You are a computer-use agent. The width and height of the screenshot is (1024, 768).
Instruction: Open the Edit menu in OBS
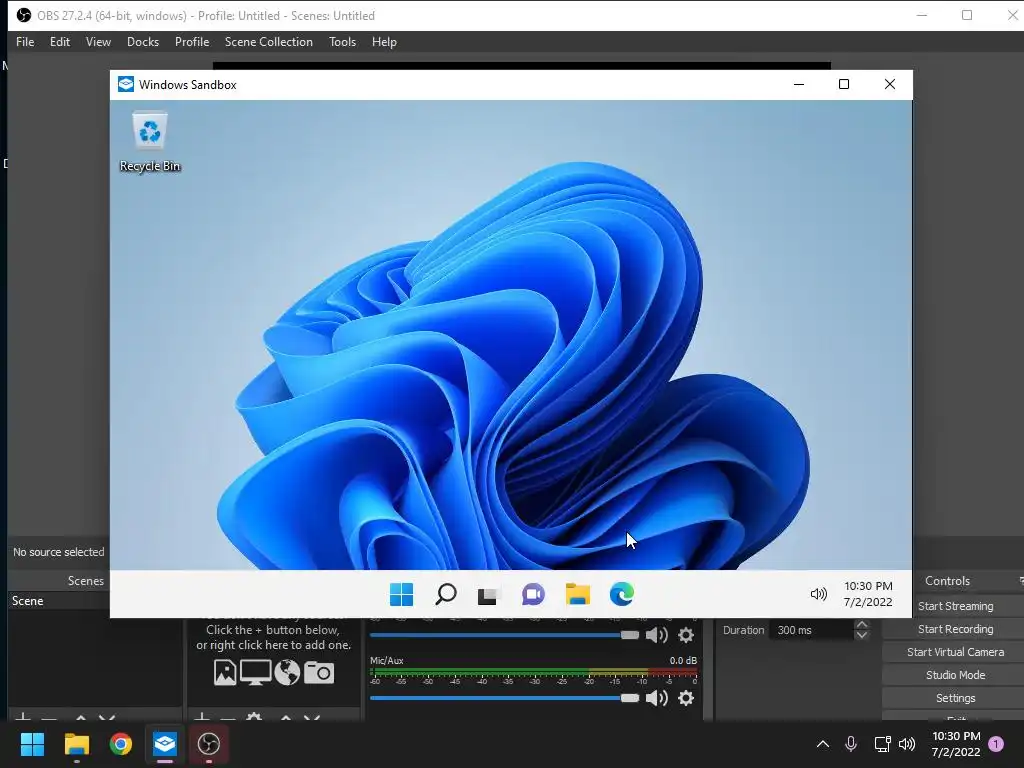pos(59,42)
